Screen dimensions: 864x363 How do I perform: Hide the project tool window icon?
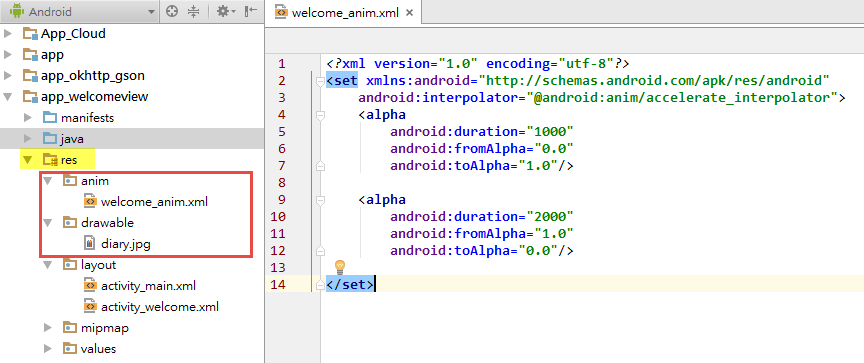pos(251,12)
